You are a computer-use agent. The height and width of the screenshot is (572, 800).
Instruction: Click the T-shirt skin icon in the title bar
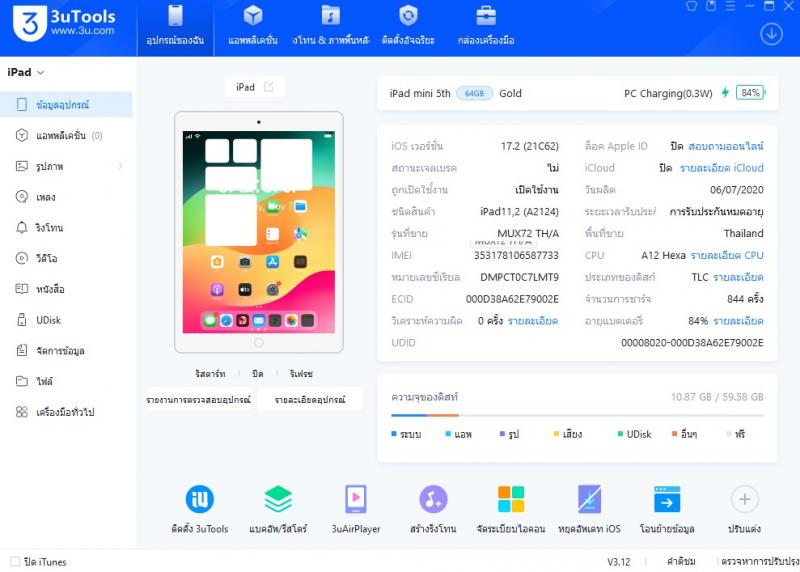pyautogui.click(x=691, y=6)
